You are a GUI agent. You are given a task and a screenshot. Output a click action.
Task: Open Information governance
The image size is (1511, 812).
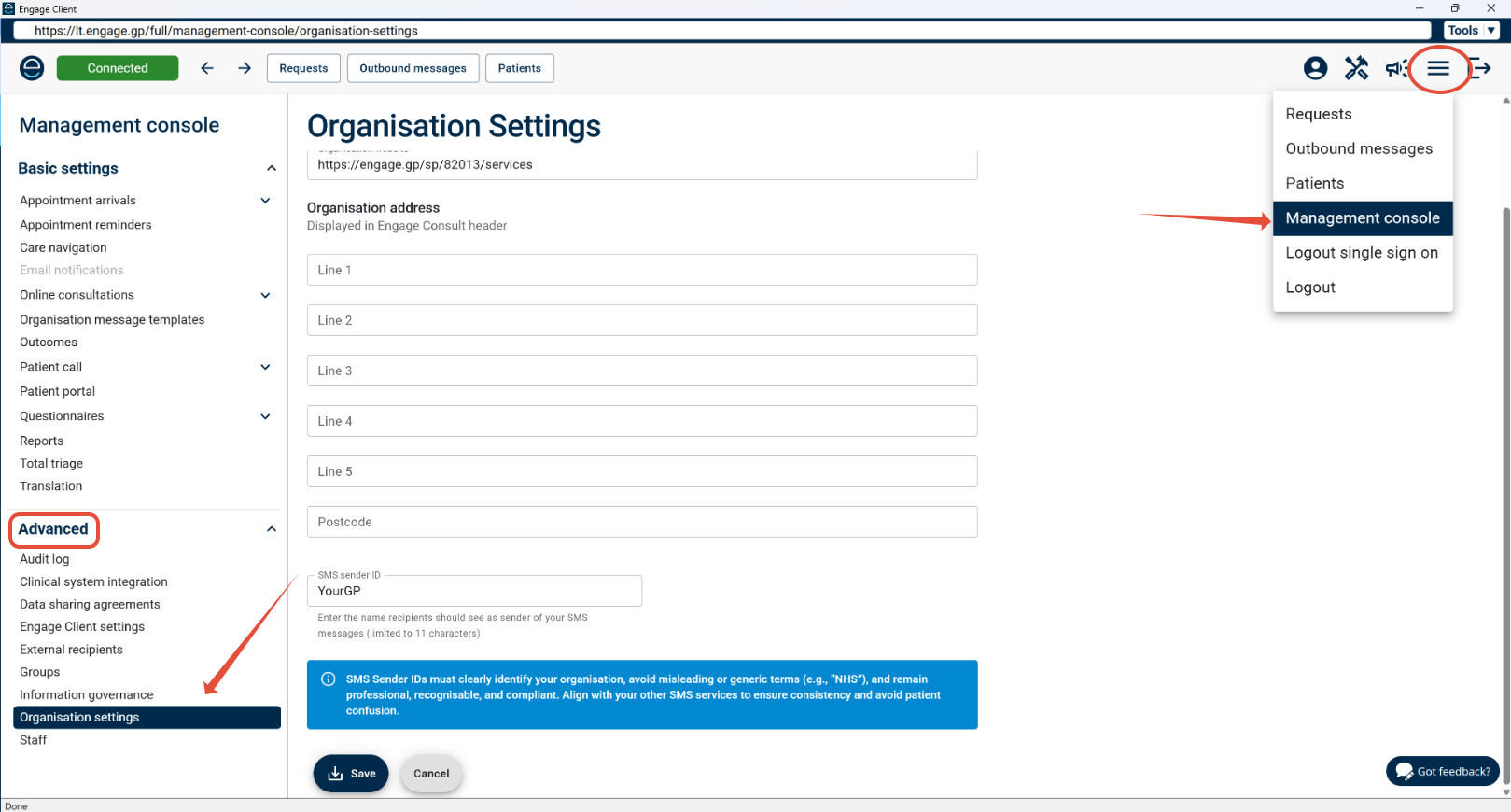pyautogui.click(x=87, y=695)
